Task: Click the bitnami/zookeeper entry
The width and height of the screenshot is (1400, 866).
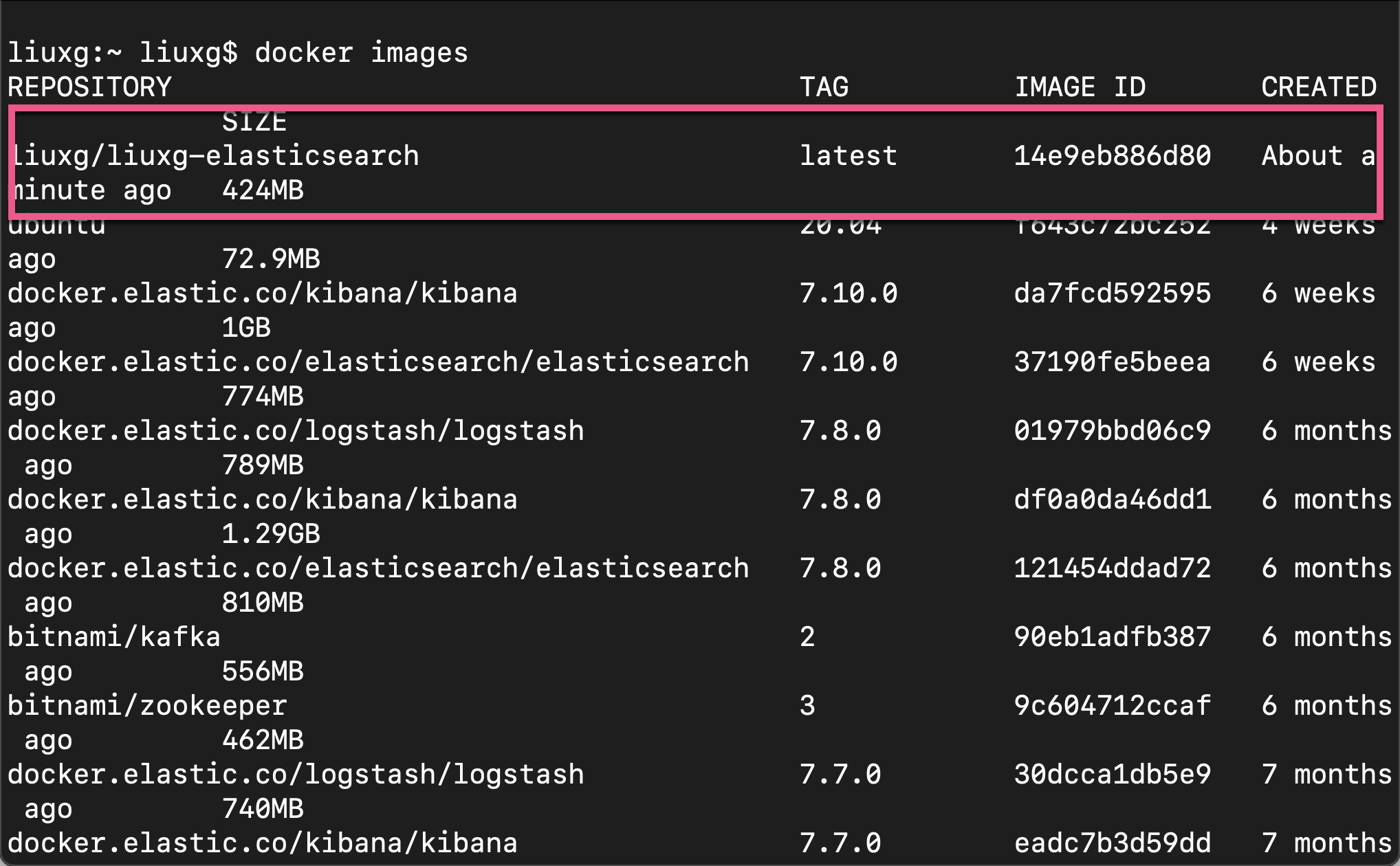Action: point(146,705)
